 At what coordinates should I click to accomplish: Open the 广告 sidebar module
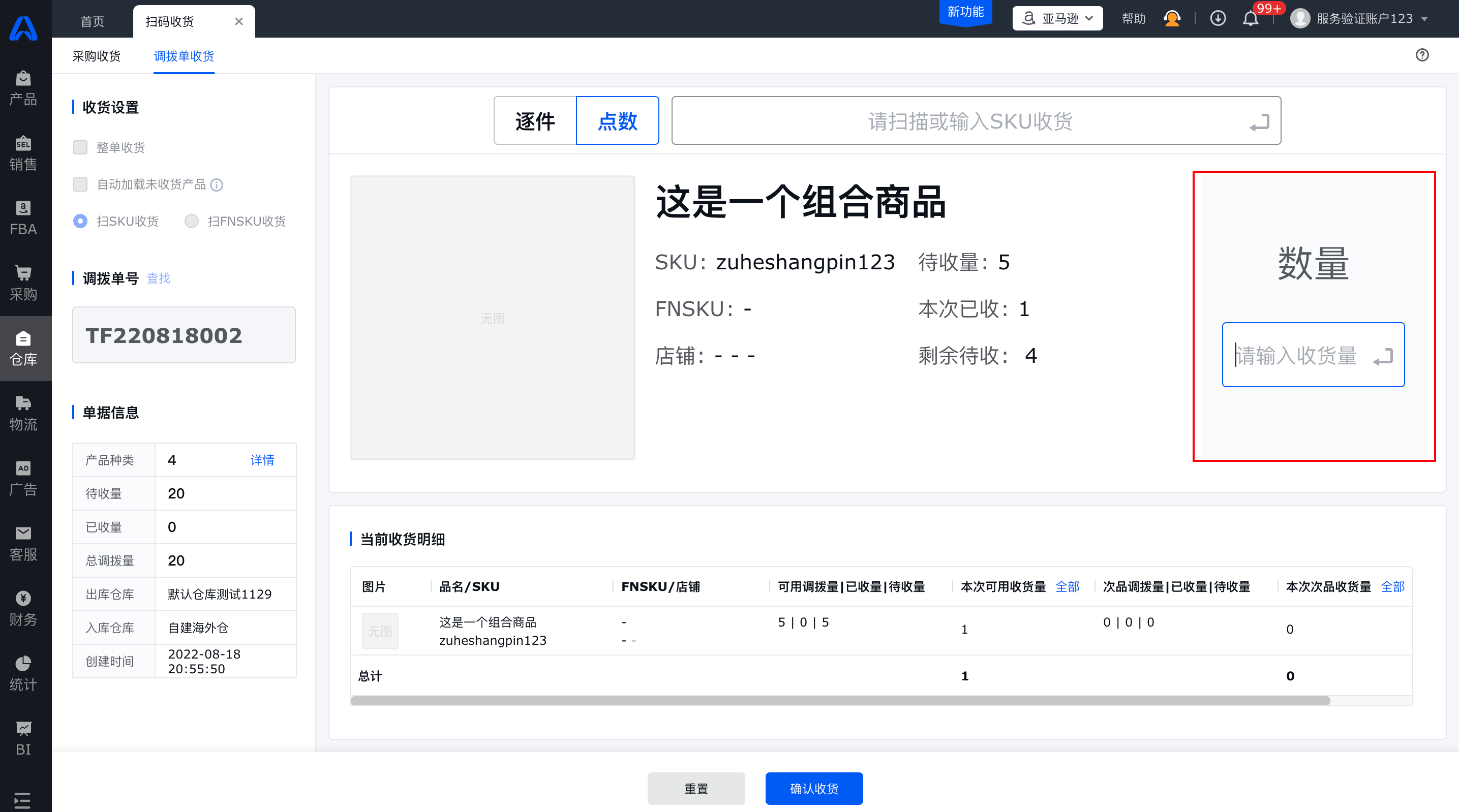tap(23, 479)
